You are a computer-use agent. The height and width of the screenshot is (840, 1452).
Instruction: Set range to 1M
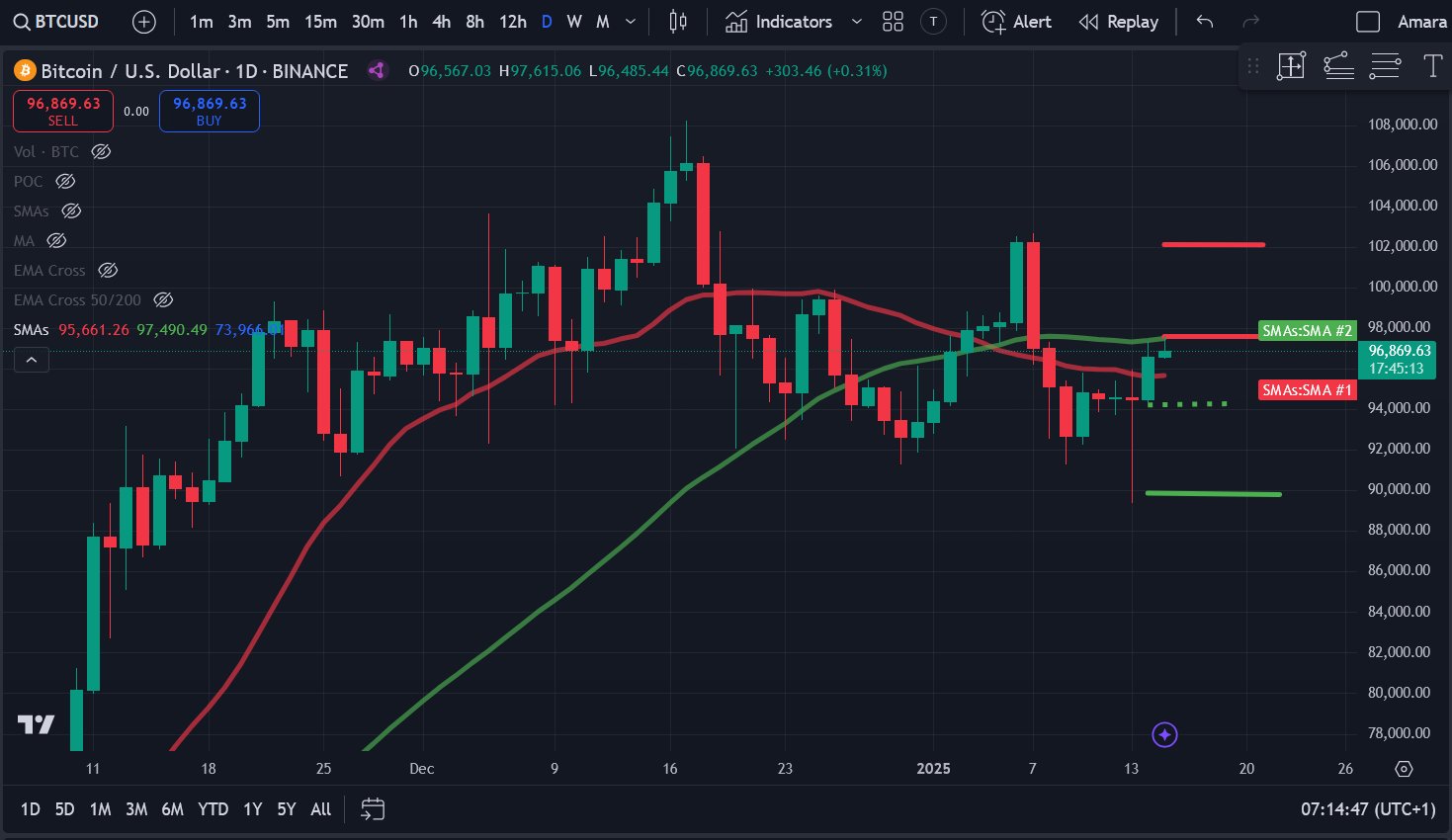(100, 809)
